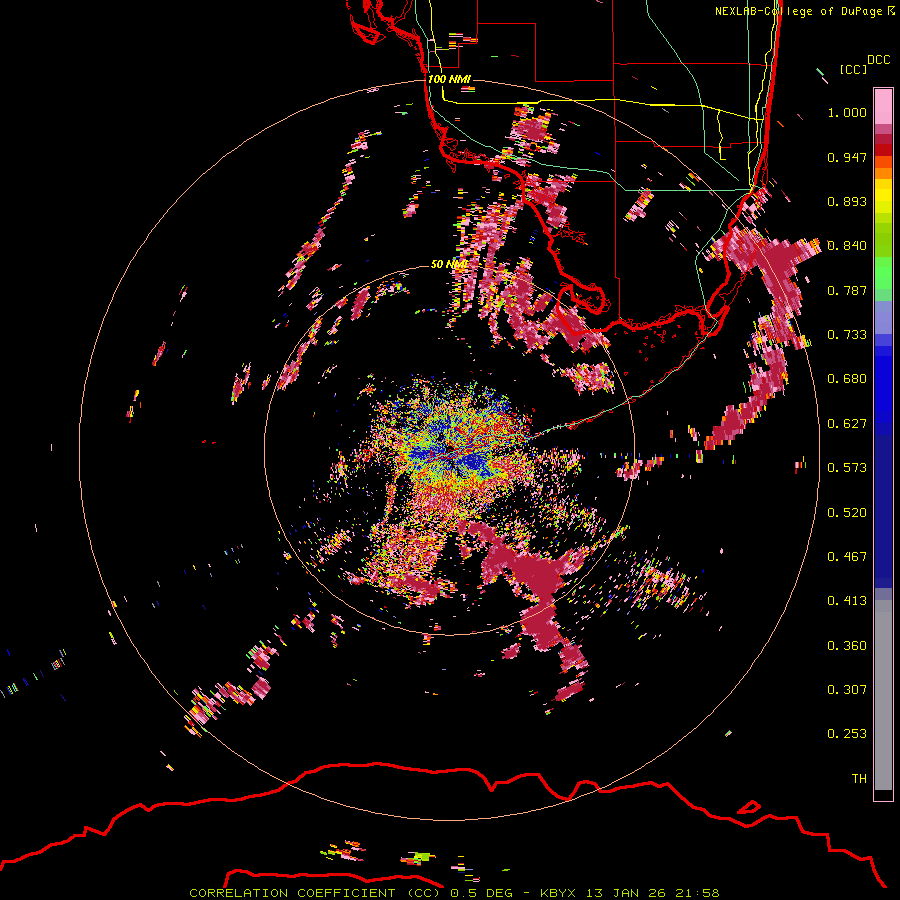
Task: Click the 21:58 timestamp
Action: tap(696, 893)
